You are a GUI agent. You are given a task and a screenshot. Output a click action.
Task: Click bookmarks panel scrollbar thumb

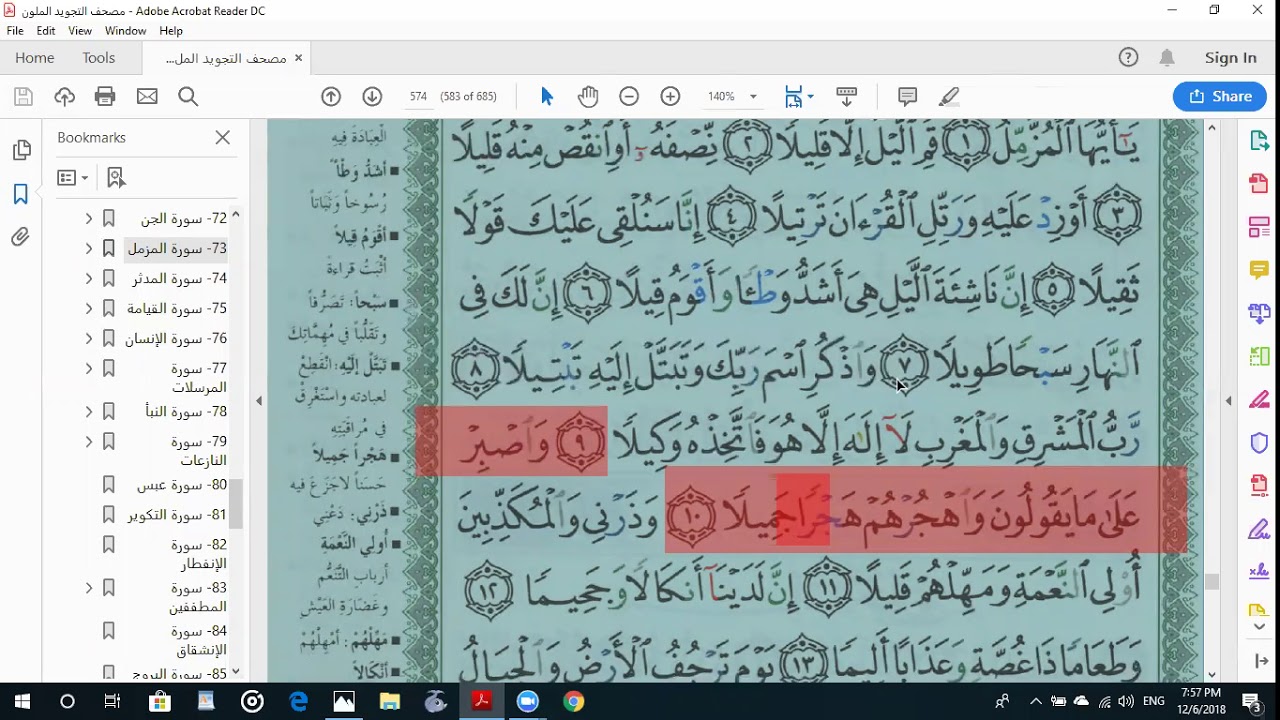[x=235, y=503]
